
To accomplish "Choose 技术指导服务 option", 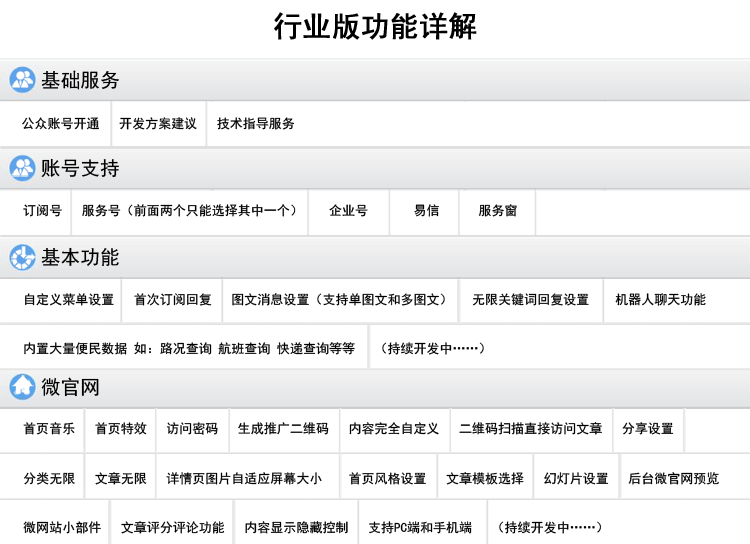I will [x=256, y=124].
